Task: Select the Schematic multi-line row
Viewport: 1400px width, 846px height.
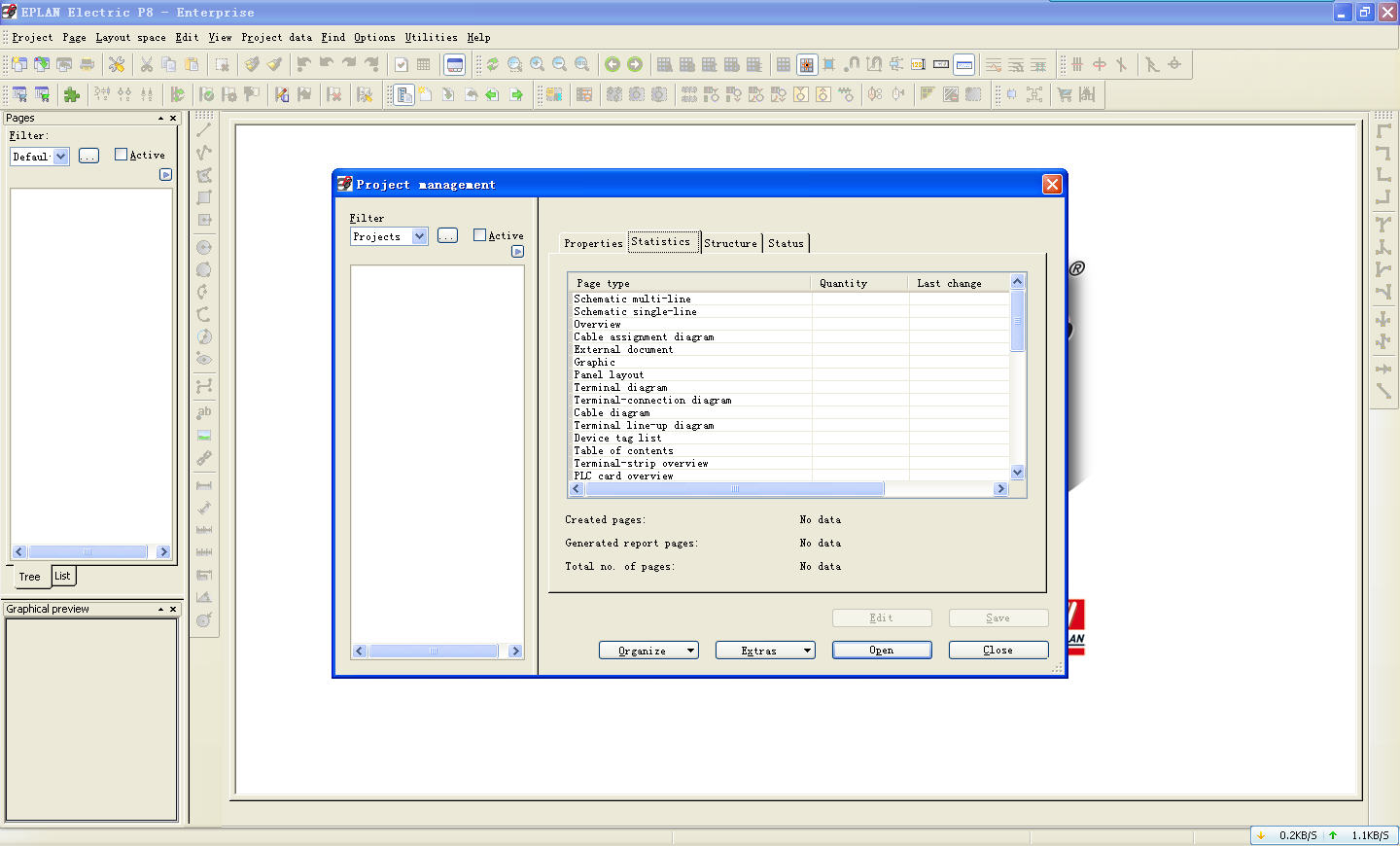Action: [789, 300]
